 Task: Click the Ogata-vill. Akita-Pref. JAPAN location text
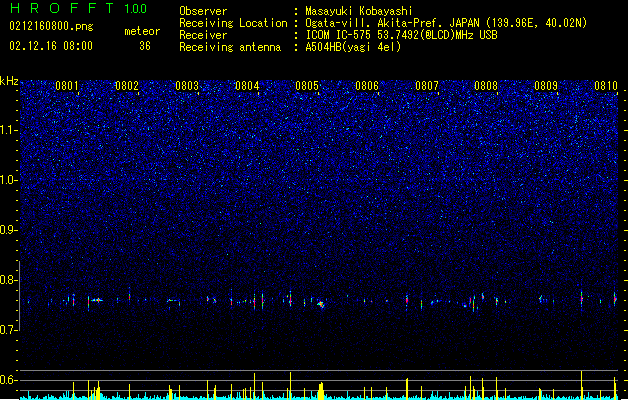[391, 23]
